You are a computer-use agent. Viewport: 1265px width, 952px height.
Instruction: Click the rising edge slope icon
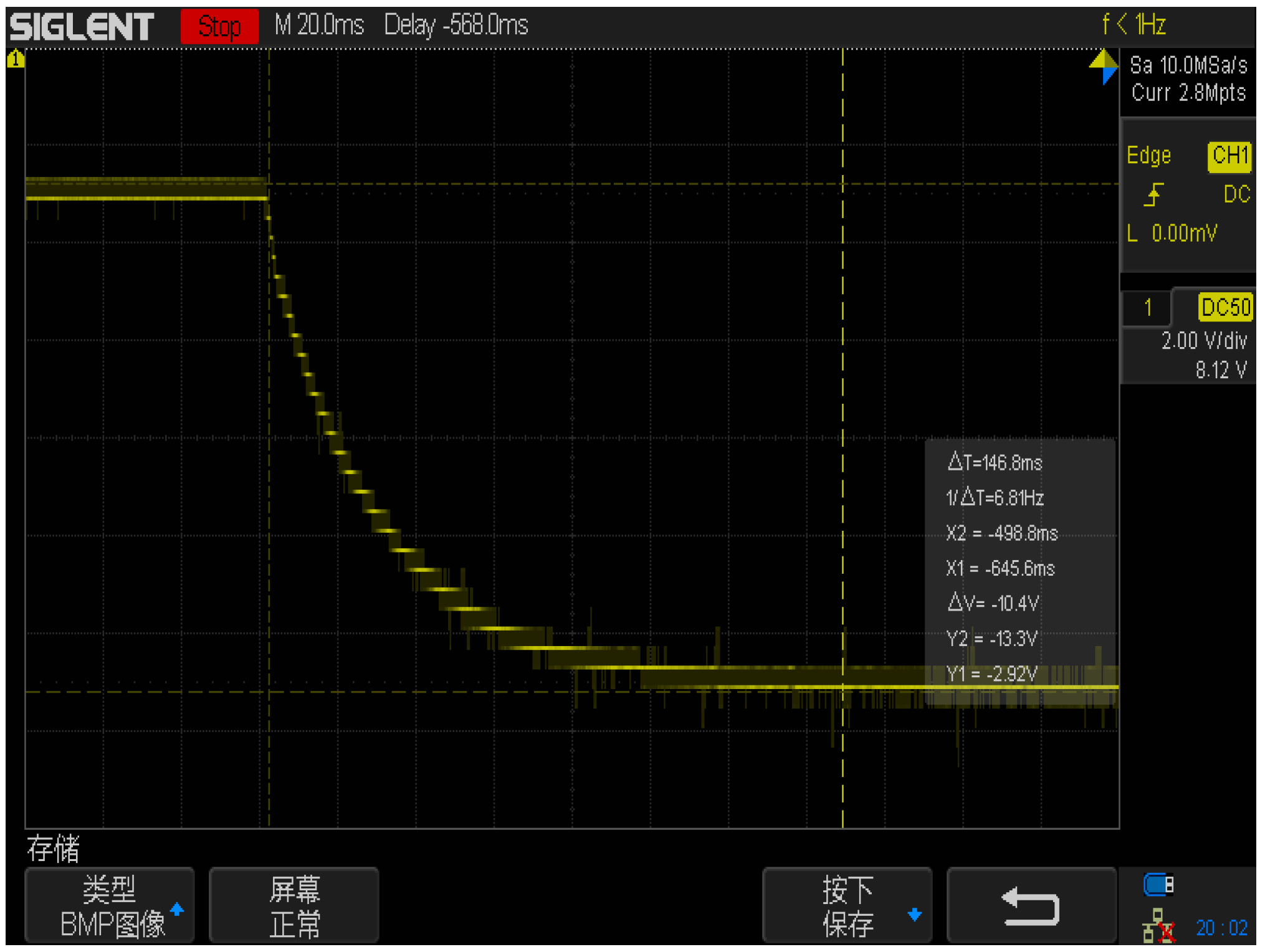(x=1153, y=194)
